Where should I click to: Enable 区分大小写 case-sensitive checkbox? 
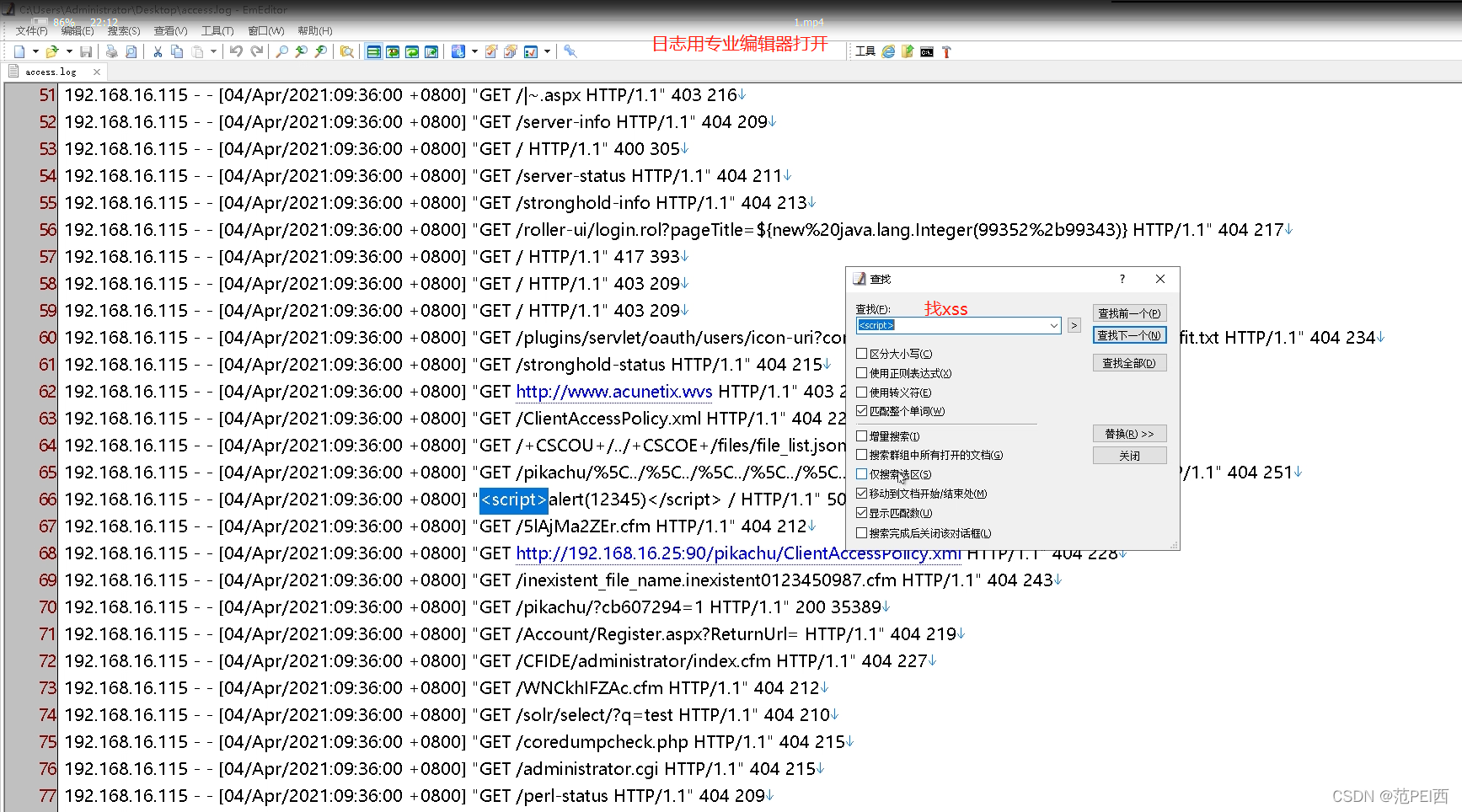click(x=861, y=354)
